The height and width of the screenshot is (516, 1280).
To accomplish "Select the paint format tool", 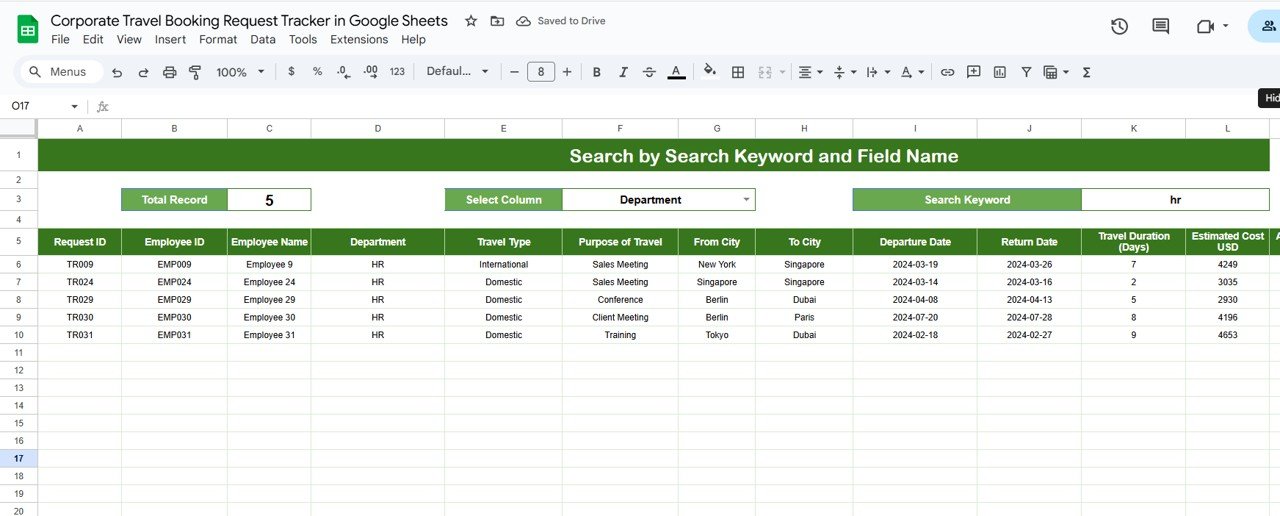I will point(195,72).
